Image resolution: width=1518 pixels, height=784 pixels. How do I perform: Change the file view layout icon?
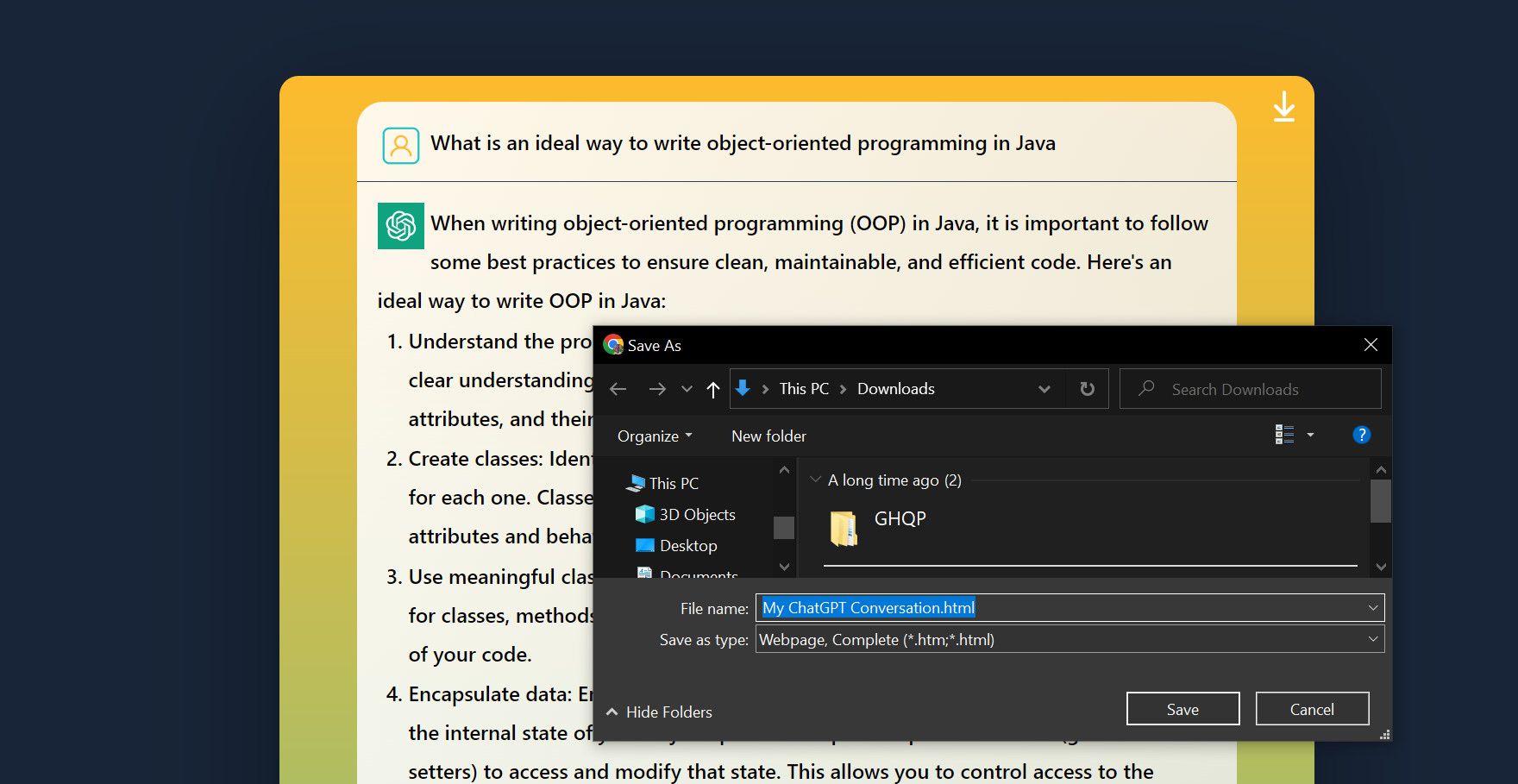pyautogui.click(x=1284, y=436)
